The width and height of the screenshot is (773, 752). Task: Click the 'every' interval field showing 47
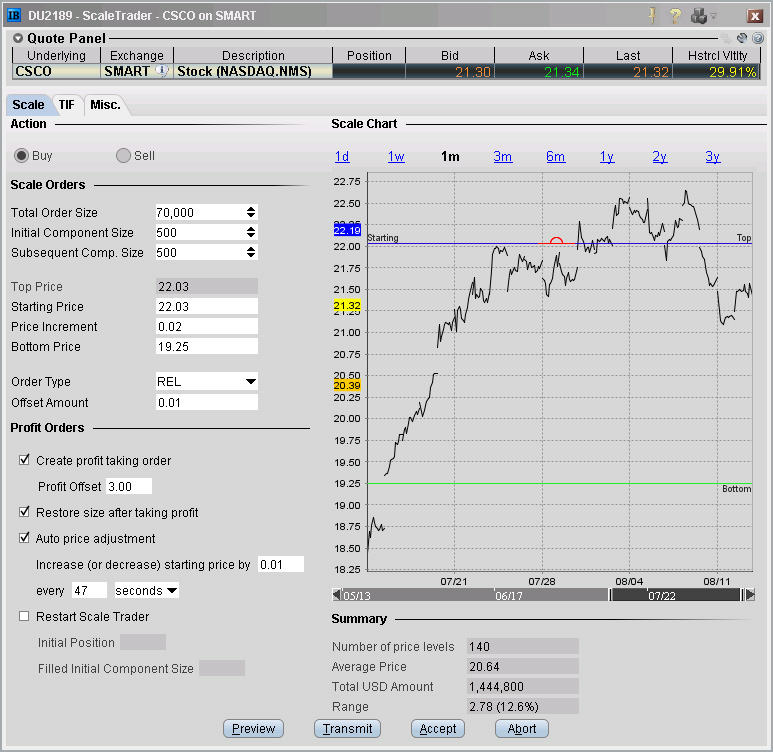(x=89, y=590)
